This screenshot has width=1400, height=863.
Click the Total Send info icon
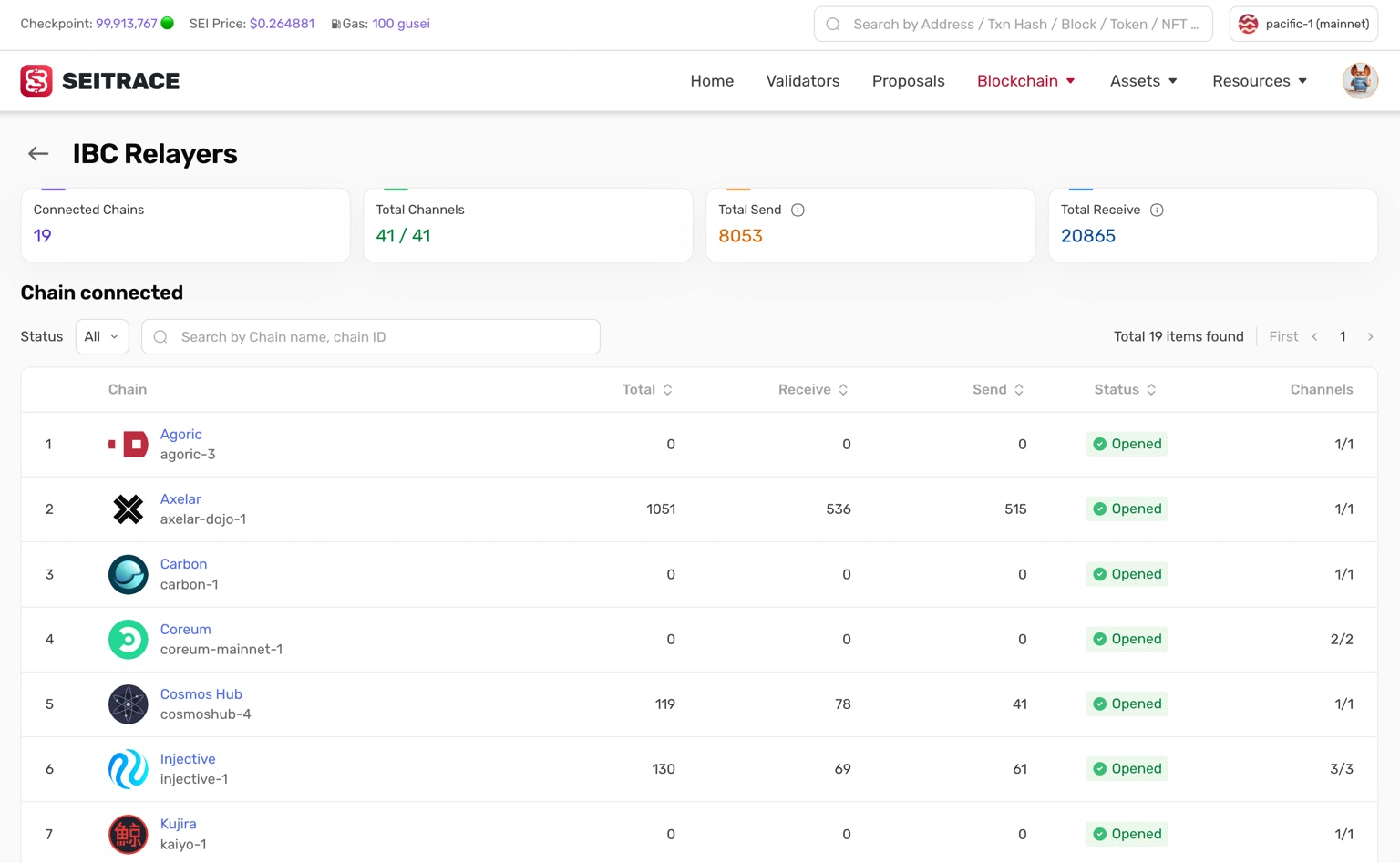point(798,210)
